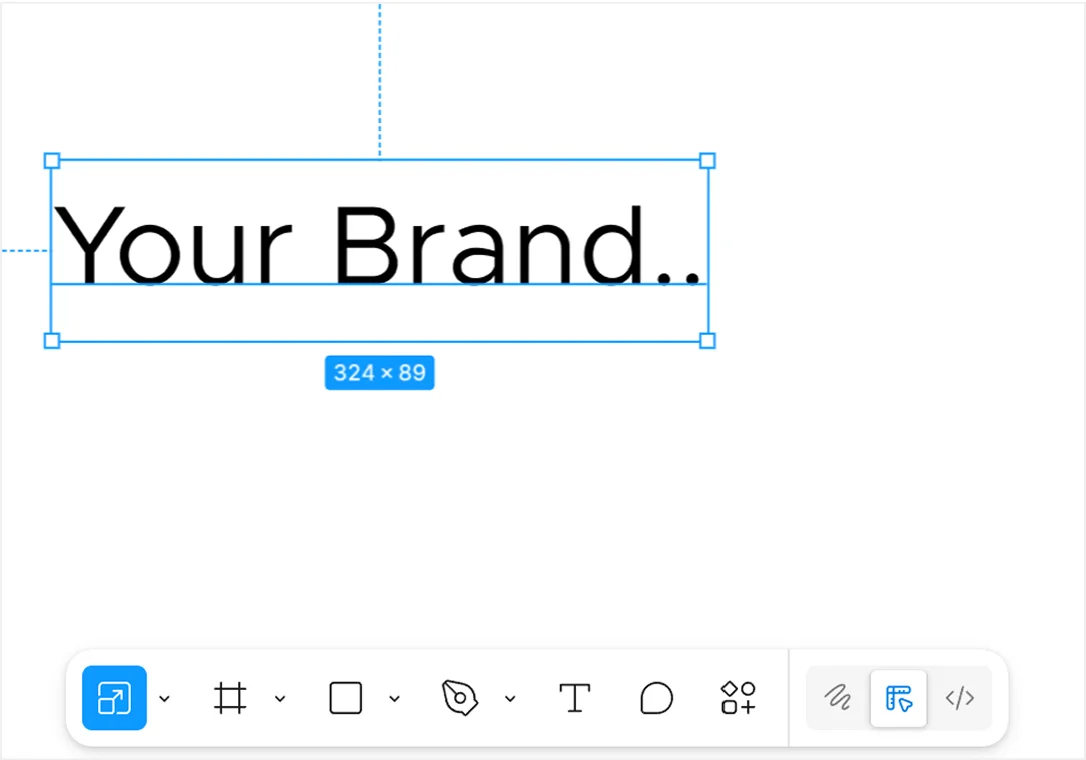
Task: Activate the Comment tool
Action: click(x=656, y=698)
